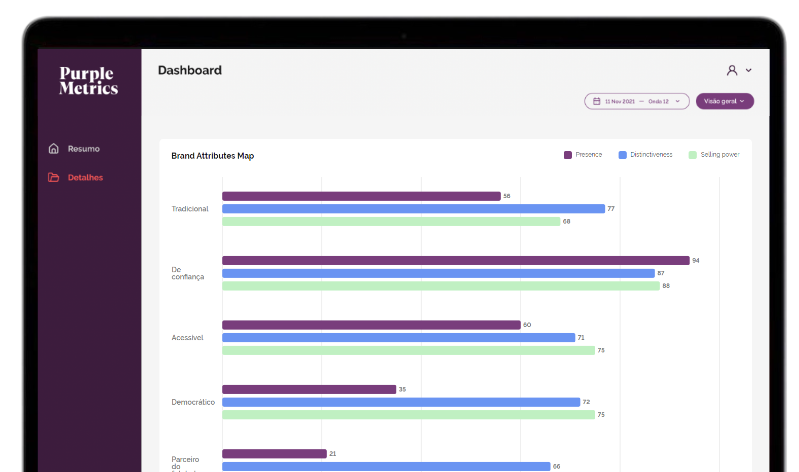Screen dimensions: 799x472
Task: Click the Brand Attributes Map title
Action: pos(212,156)
